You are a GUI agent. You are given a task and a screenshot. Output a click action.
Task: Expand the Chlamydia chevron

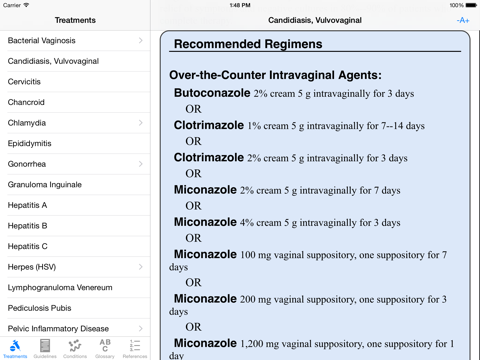click(x=141, y=123)
